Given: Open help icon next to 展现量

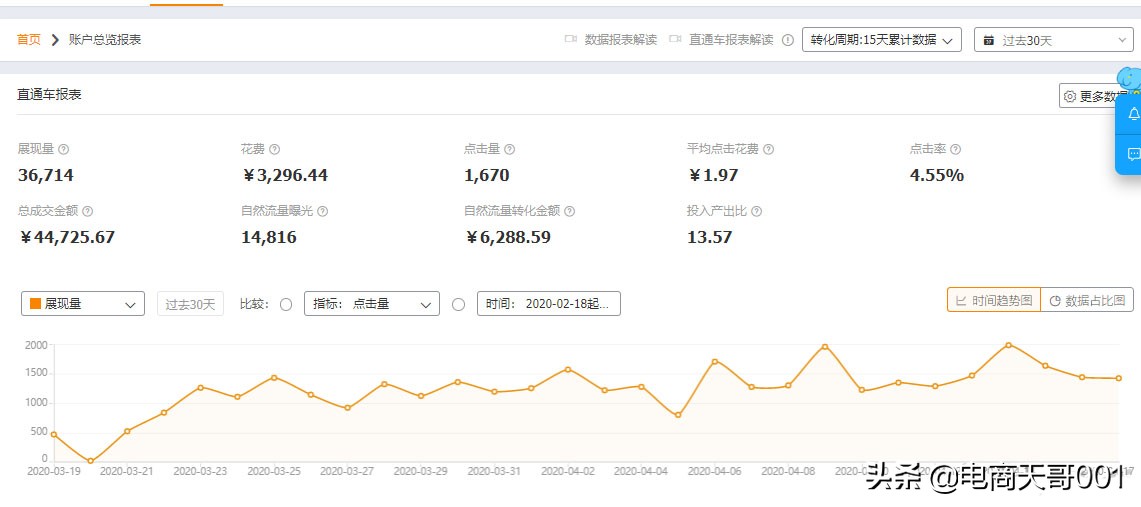Looking at the screenshot, I should [63, 149].
